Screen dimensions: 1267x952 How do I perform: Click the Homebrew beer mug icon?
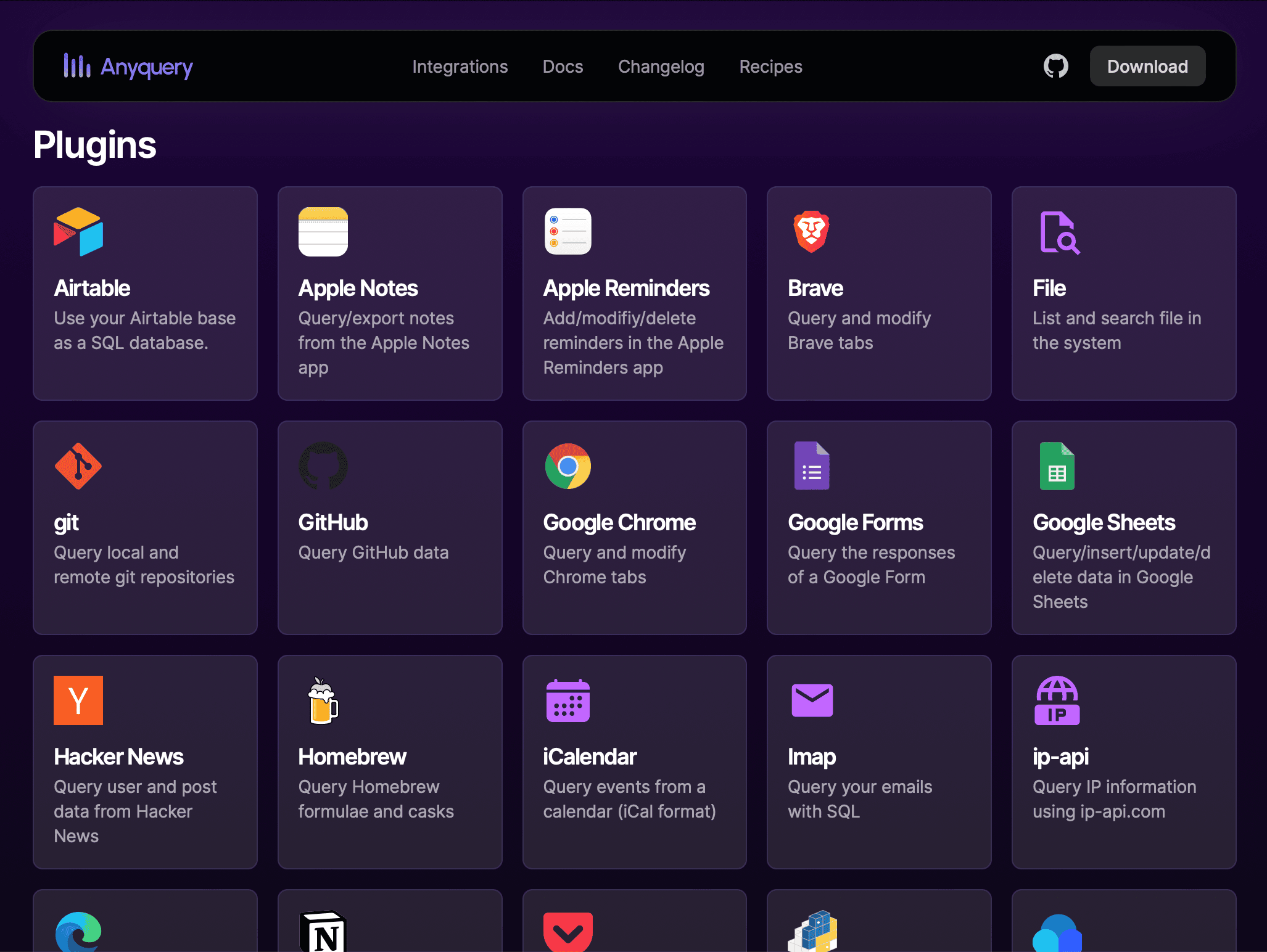coord(323,700)
